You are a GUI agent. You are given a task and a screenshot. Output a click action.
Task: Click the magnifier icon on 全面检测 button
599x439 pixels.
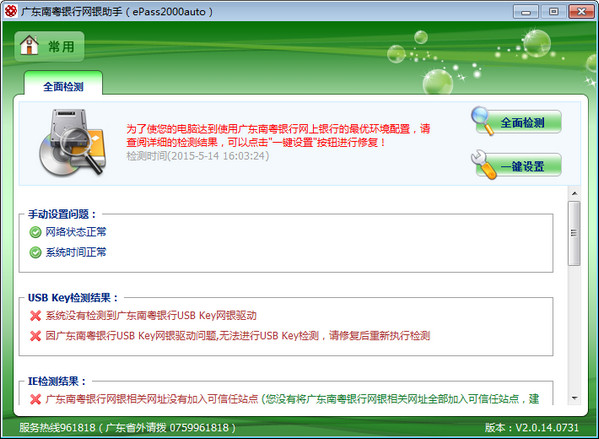point(482,120)
